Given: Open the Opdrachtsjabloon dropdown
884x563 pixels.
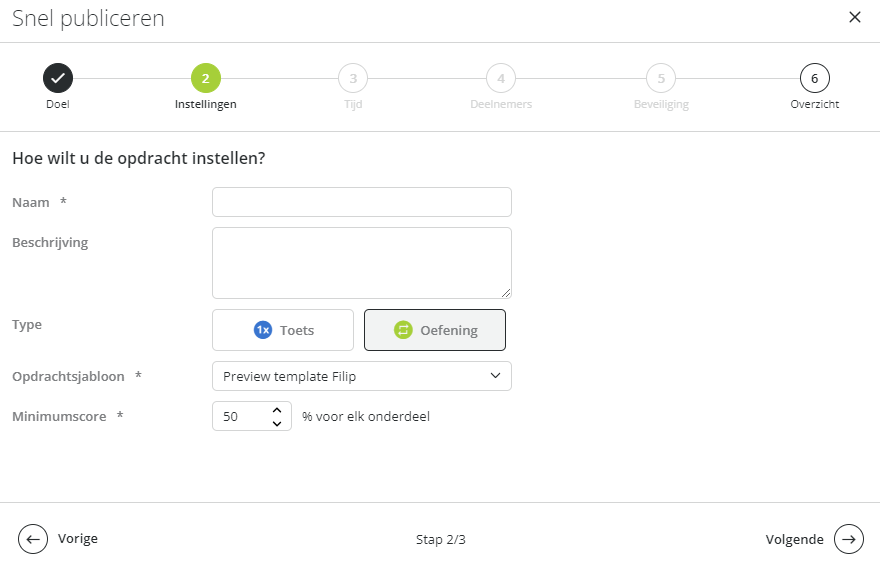Looking at the screenshot, I should (x=362, y=376).
